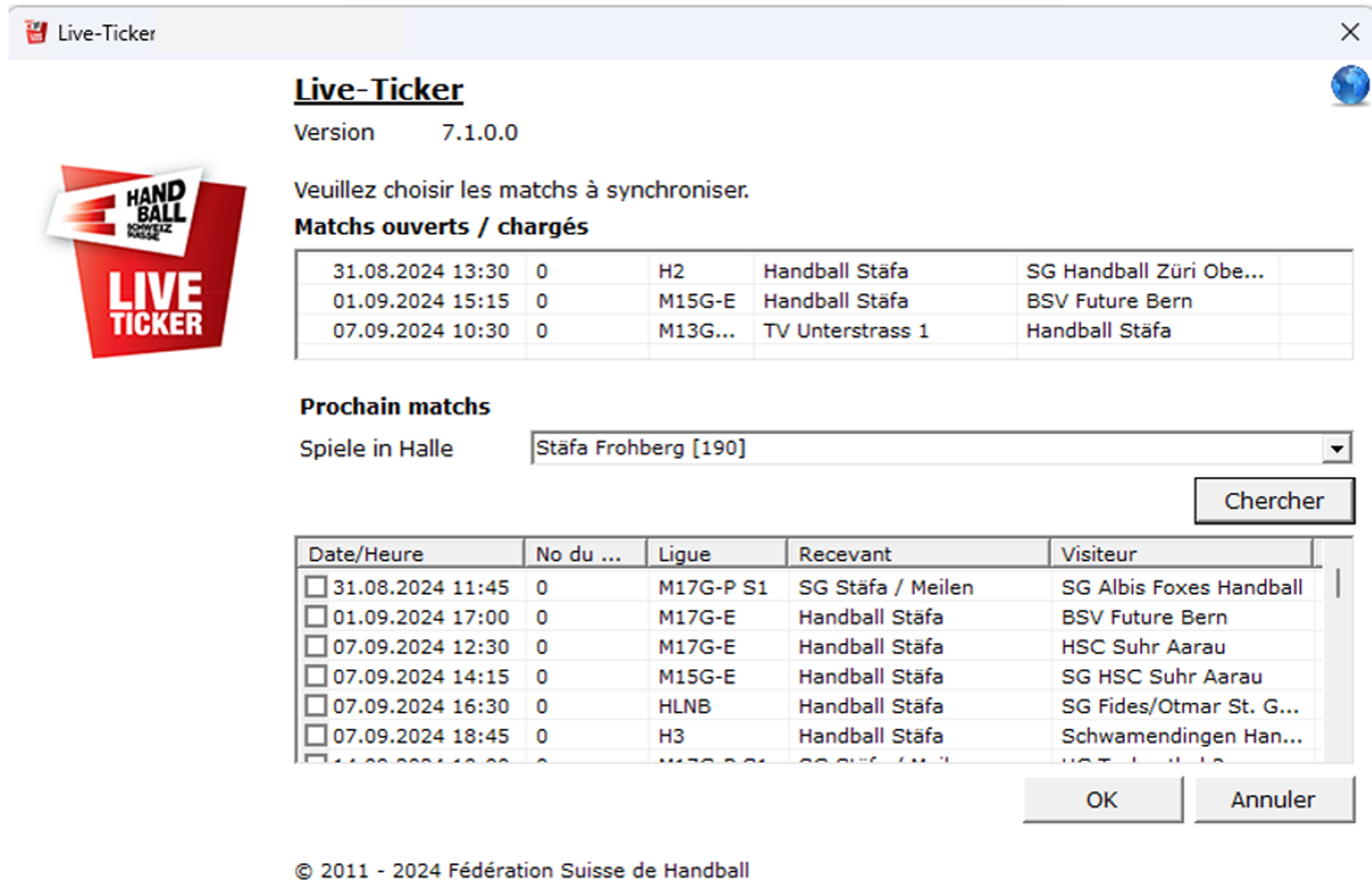Click the Live-Ticker icon in the title bar
This screenshot has height=891, width=1372.
(x=35, y=33)
